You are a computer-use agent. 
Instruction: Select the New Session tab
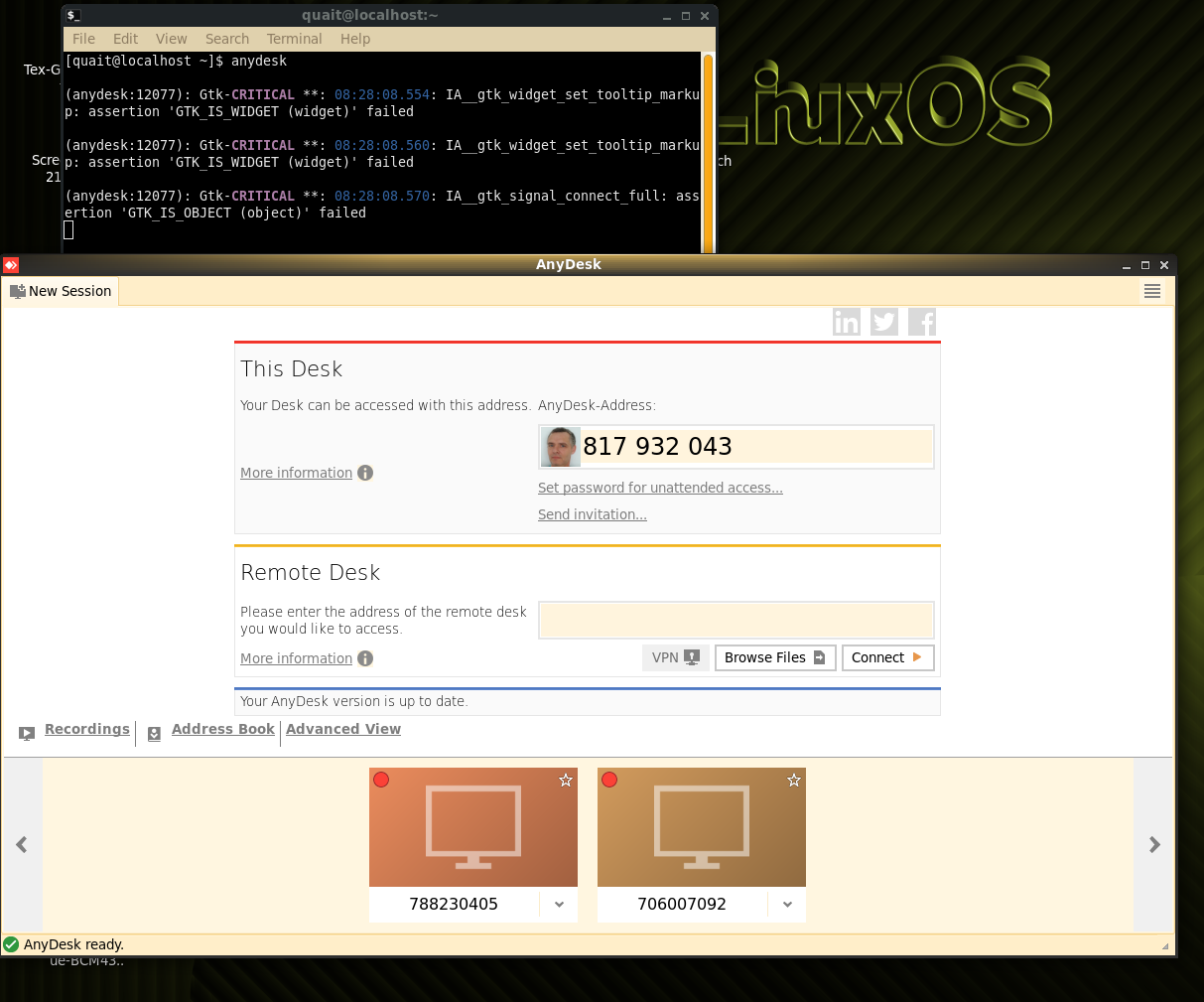(x=61, y=291)
